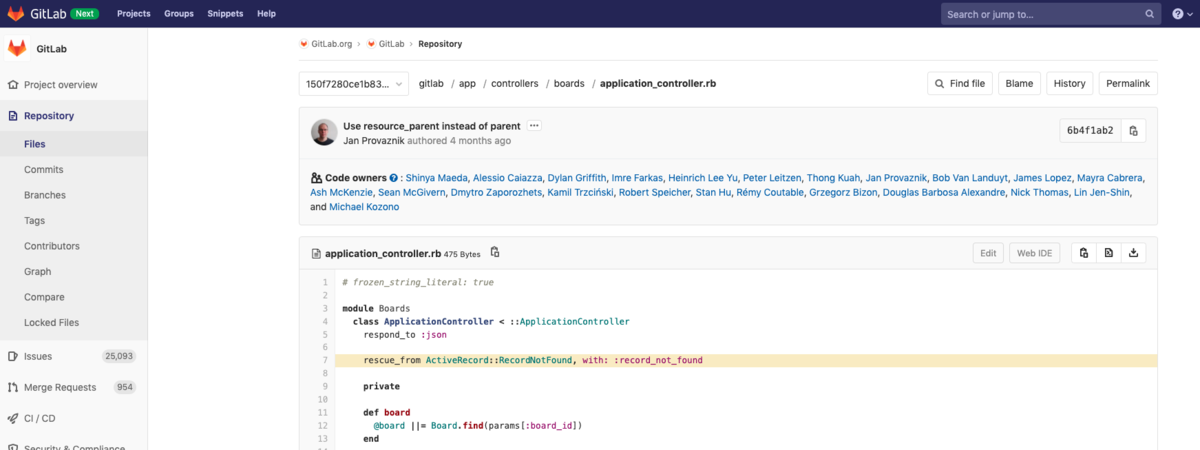Click the Edit button

[x=988, y=253]
